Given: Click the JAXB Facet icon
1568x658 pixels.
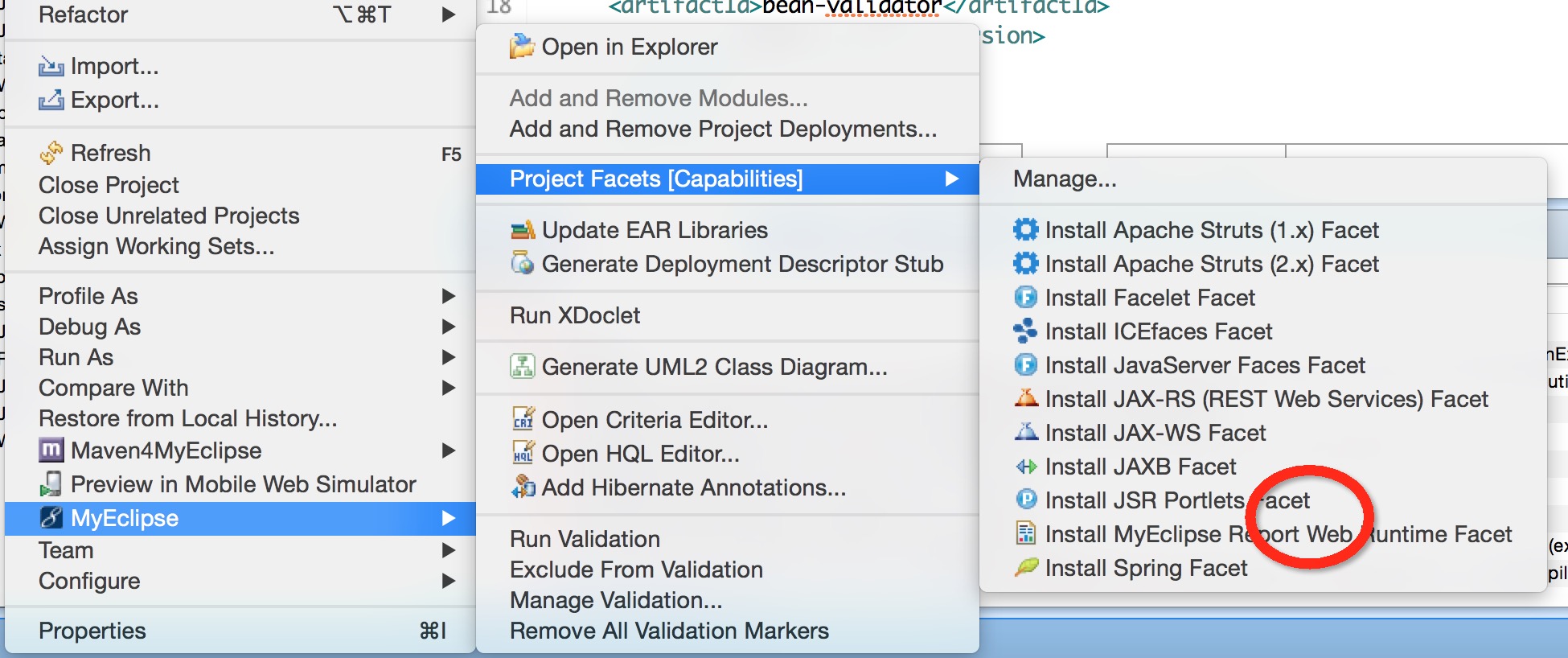Looking at the screenshot, I should [1025, 467].
